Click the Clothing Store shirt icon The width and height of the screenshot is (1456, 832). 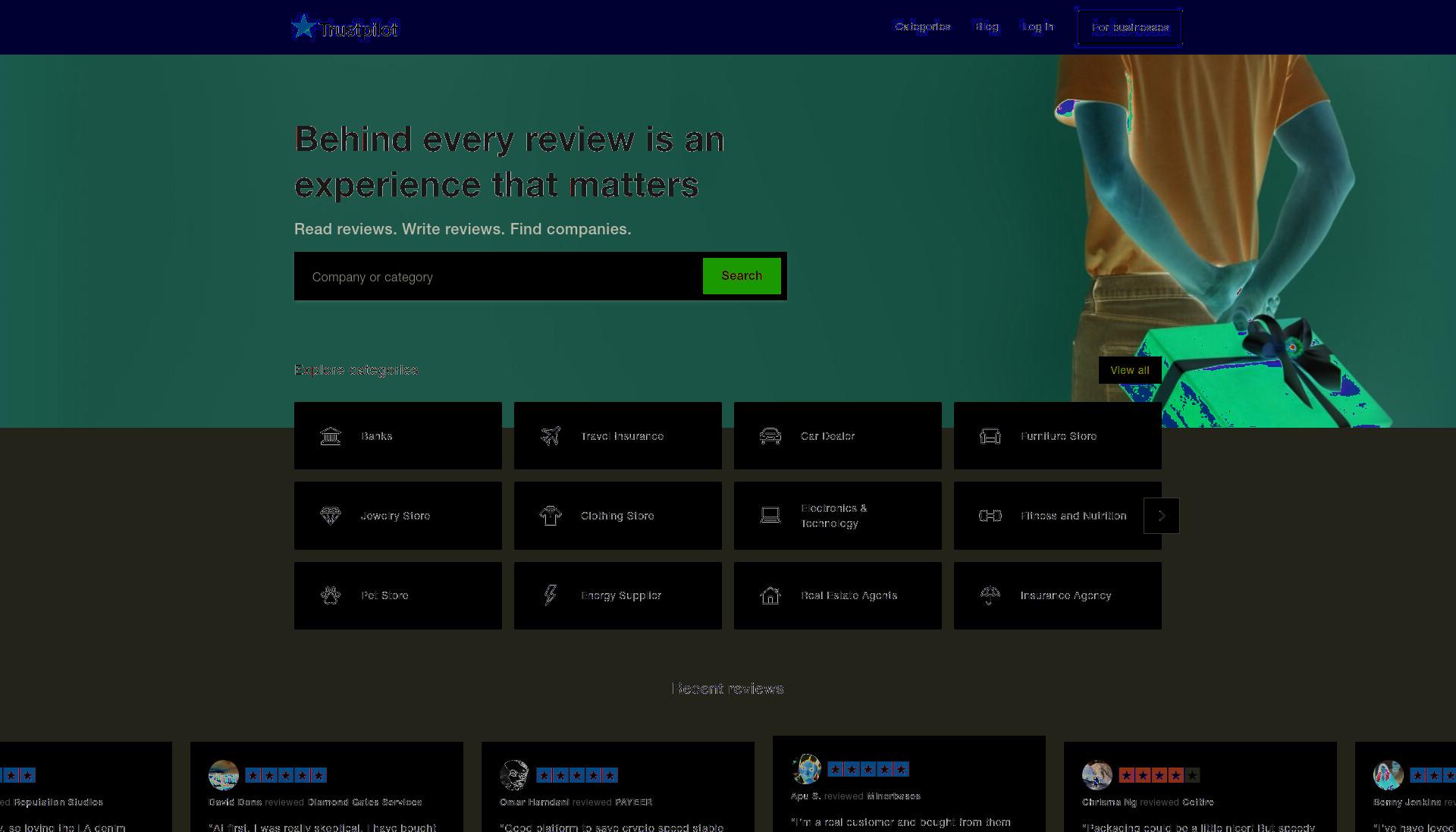tap(551, 516)
